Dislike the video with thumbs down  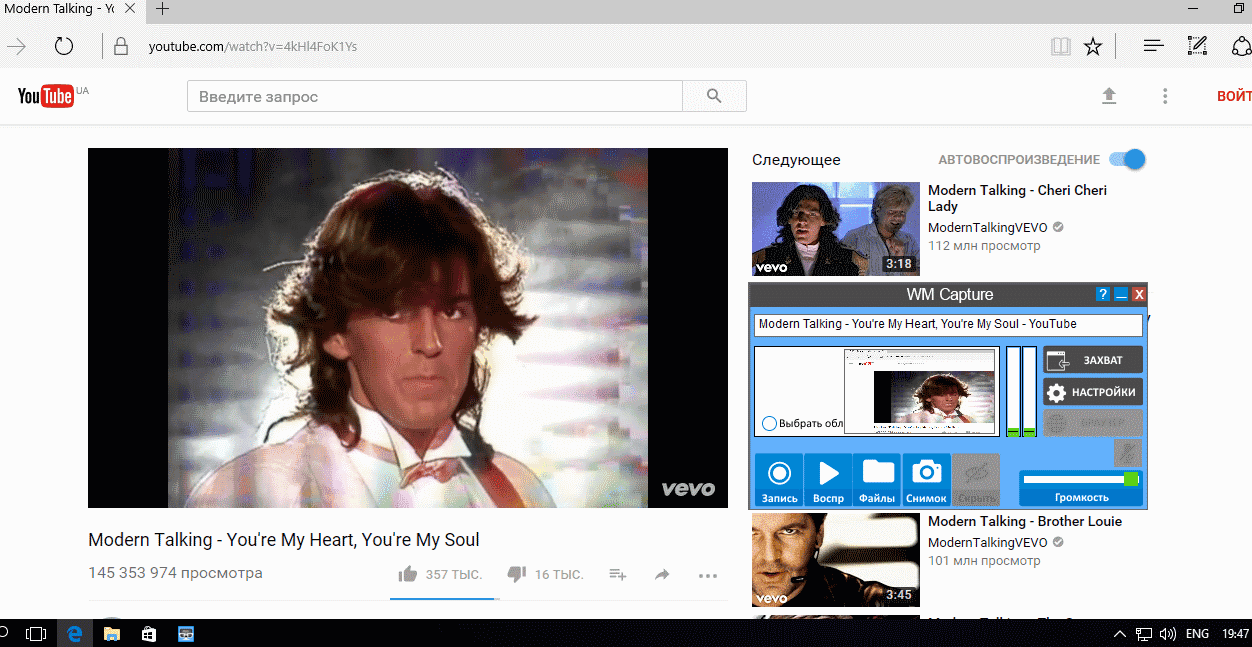(x=517, y=574)
